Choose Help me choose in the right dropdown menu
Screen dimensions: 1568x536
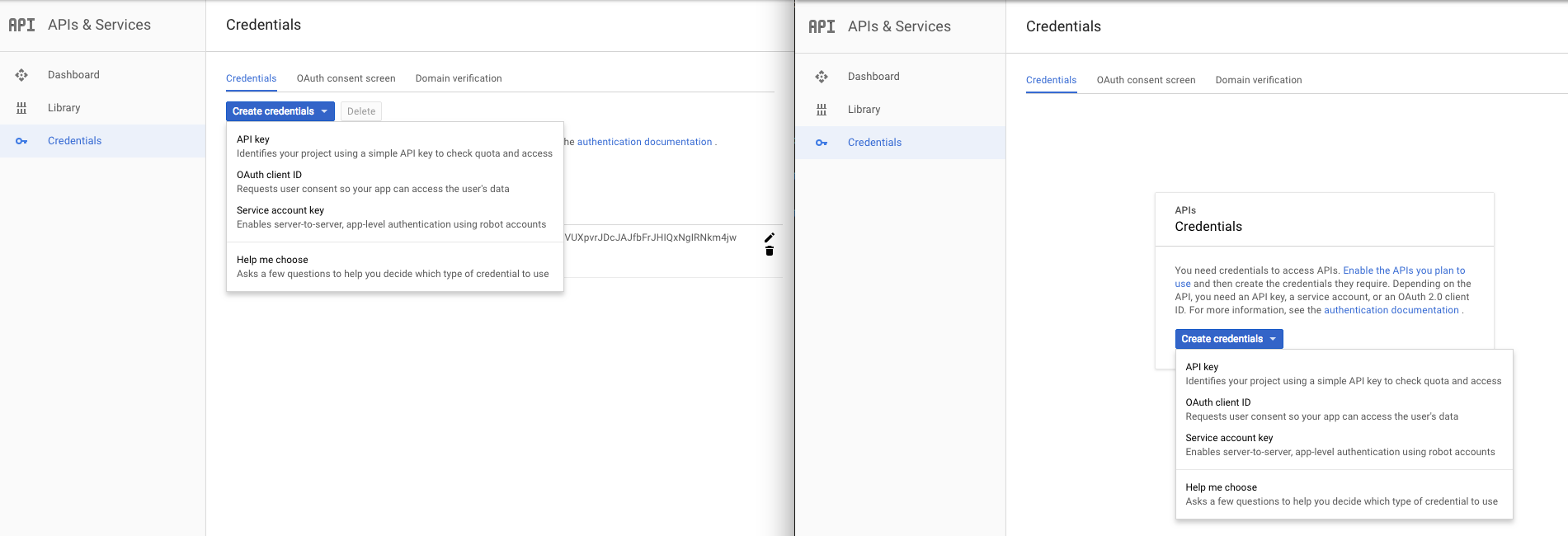1344,494
